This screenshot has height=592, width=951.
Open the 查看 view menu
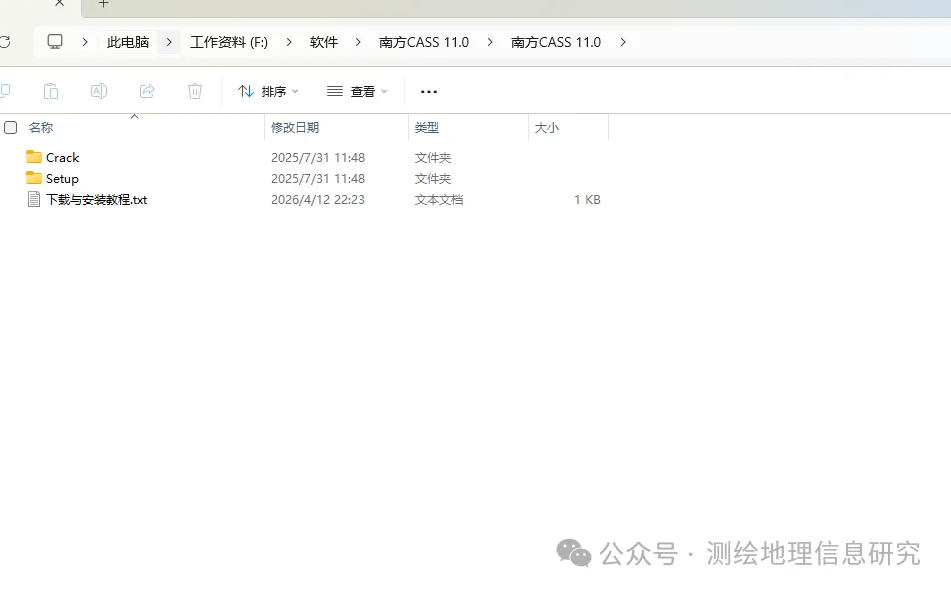pyautogui.click(x=357, y=92)
